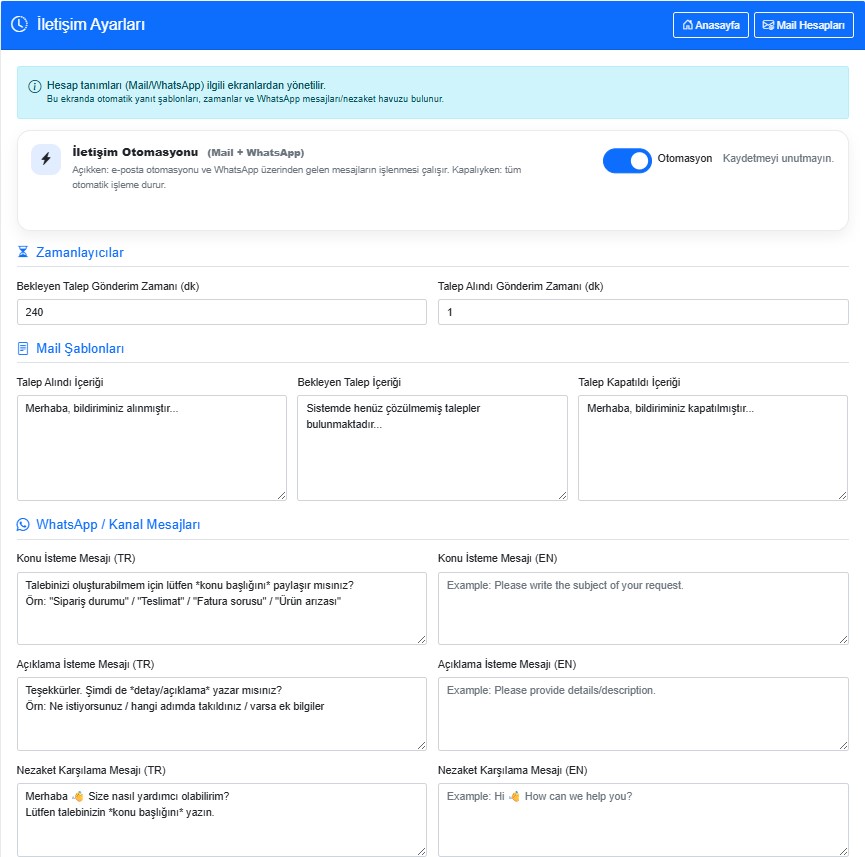Click the WhatsApp icon in section header

tap(23, 524)
